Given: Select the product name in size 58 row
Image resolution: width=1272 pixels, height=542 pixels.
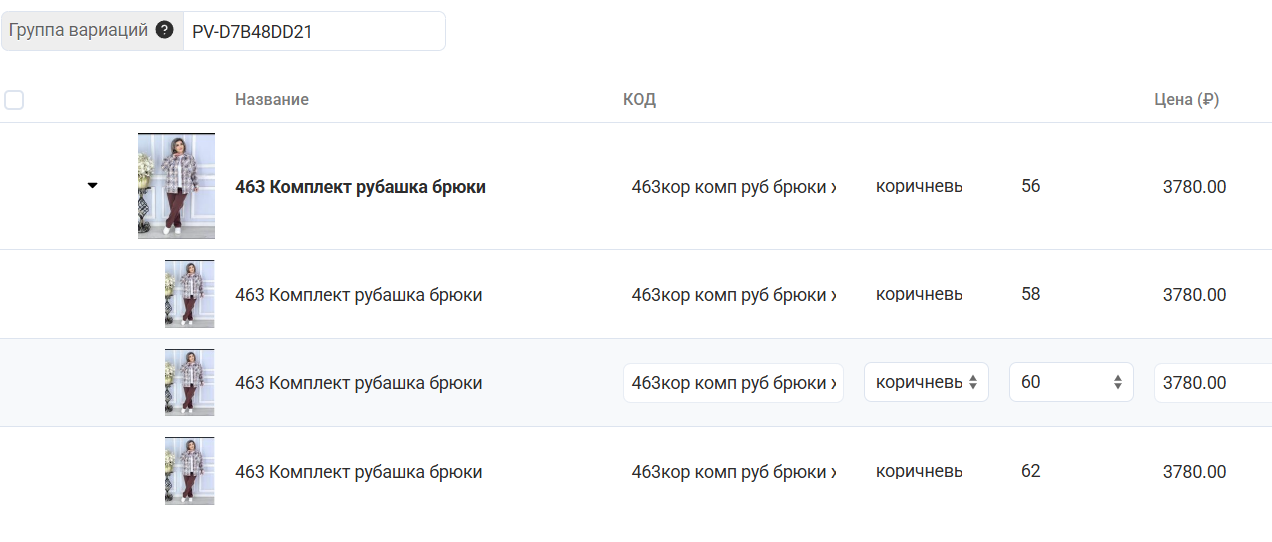Looking at the screenshot, I should (358, 295).
